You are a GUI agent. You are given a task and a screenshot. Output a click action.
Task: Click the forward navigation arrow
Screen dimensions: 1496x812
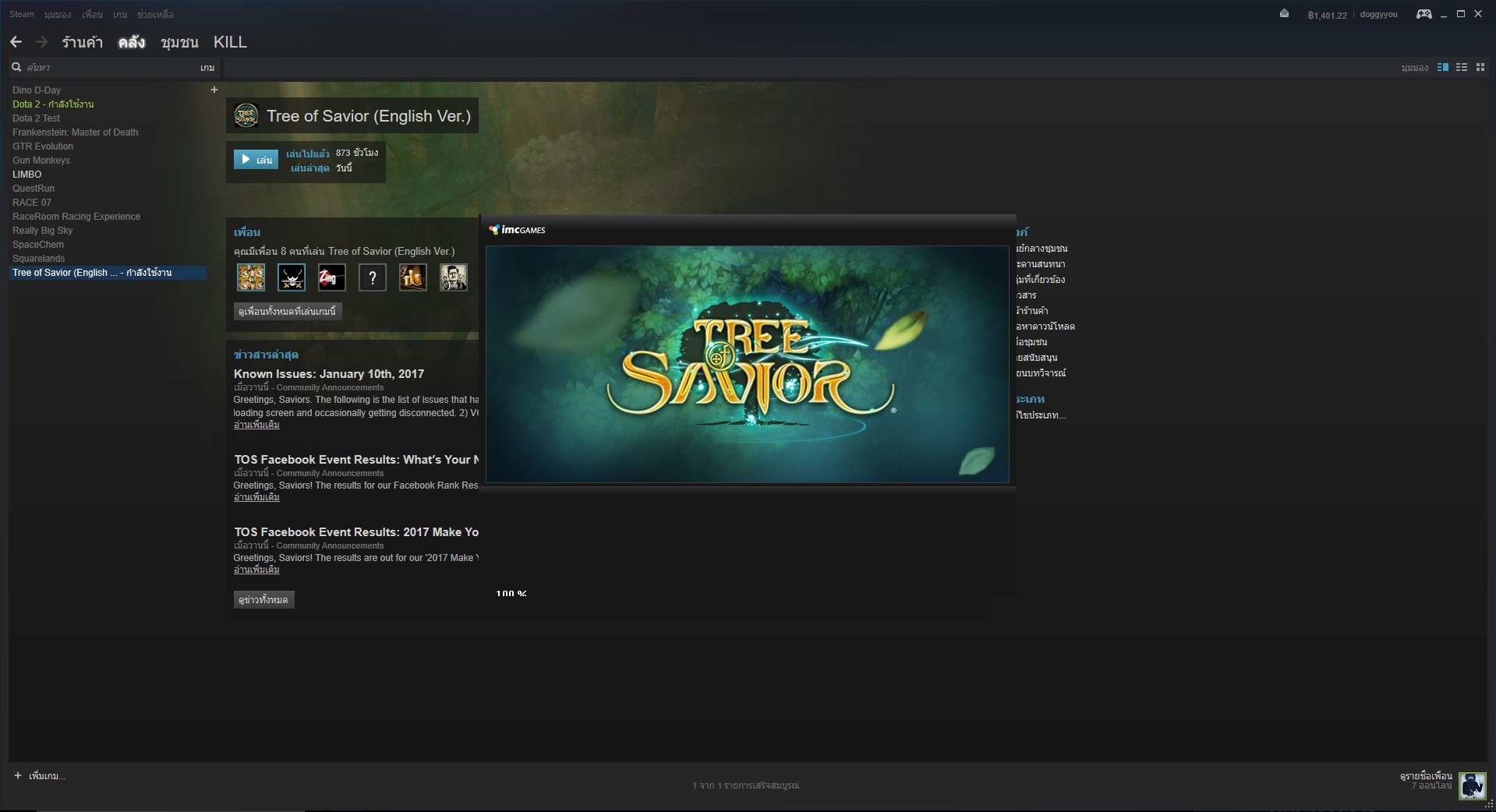point(42,42)
